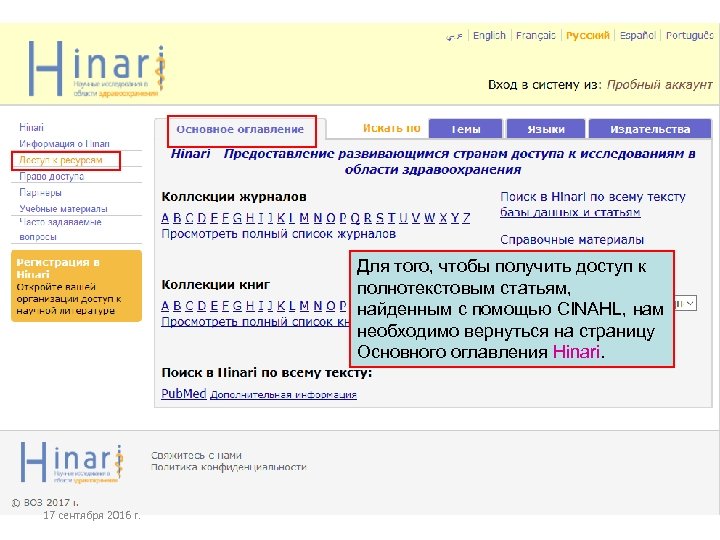Open Доступ к ресурсам in sidebar
Image resolution: width=720 pixels, height=540 pixels.
pyautogui.click(x=61, y=160)
